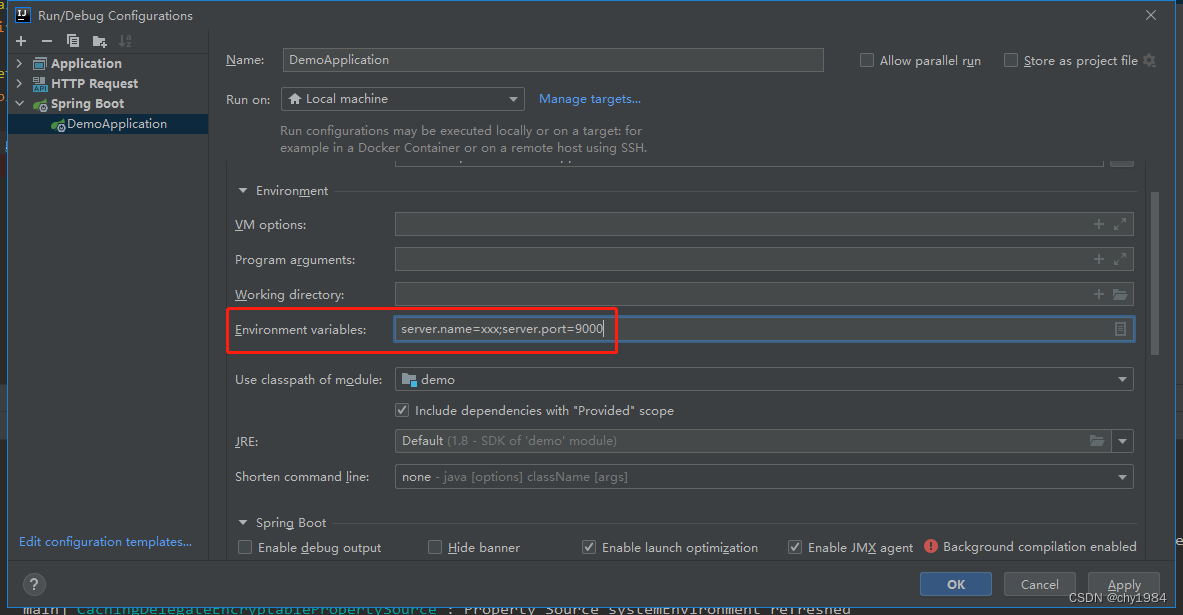
Task: Add a new run configuration
Action: point(20,40)
